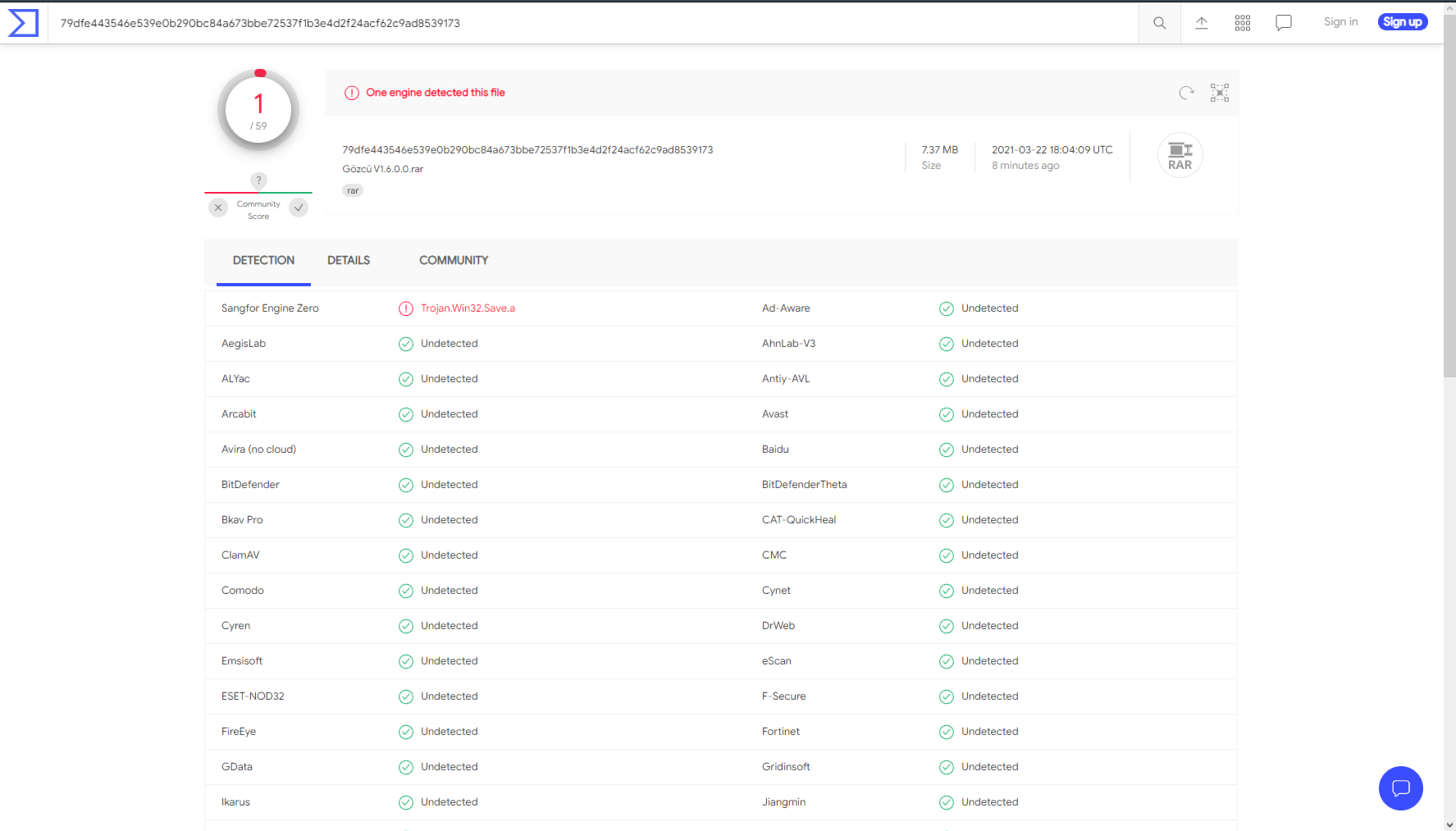
Task: Switch to the DETECTION tab
Action: 263,261
